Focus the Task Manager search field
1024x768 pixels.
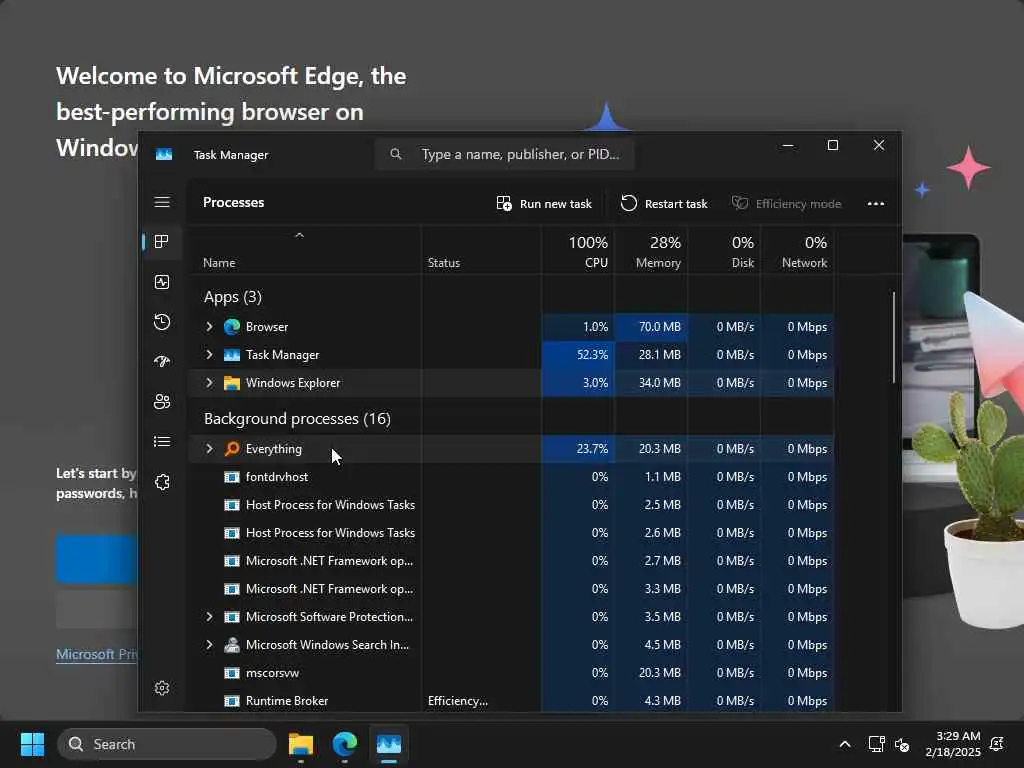504,154
